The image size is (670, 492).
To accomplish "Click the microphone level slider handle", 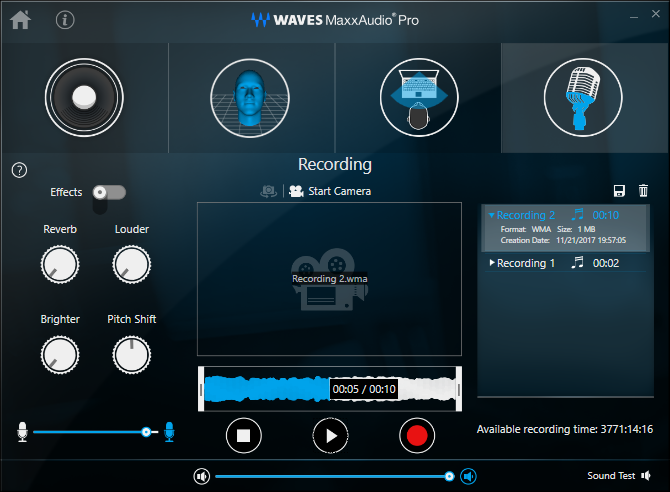I will point(146,432).
